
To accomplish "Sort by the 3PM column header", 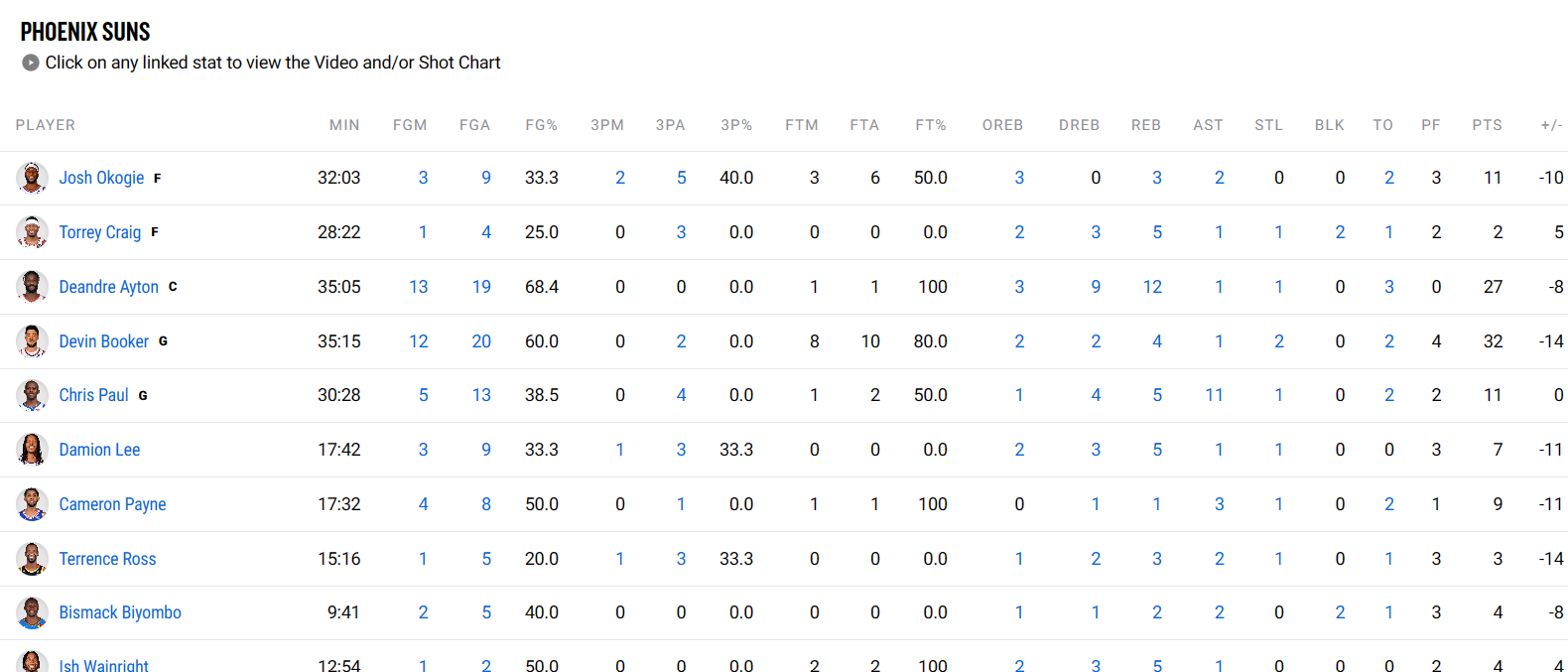I will pos(607,125).
